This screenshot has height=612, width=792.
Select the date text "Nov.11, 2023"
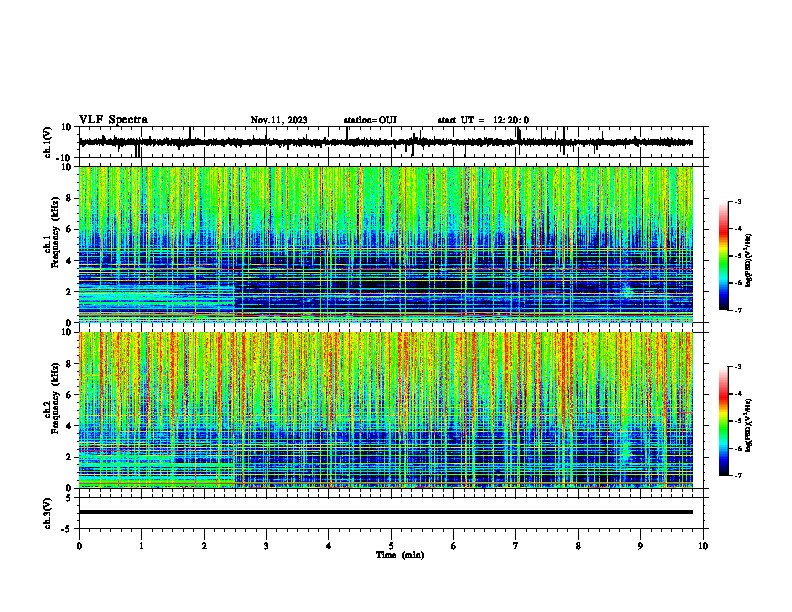pyautogui.click(x=279, y=120)
